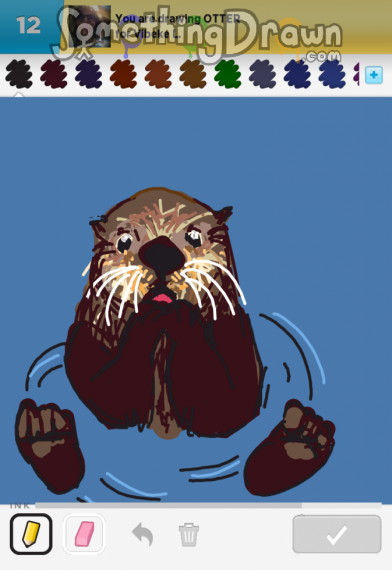This screenshot has height=570, width=392.
Task: Select the royal blue color swatch
Action: click(x=332, y=75)
